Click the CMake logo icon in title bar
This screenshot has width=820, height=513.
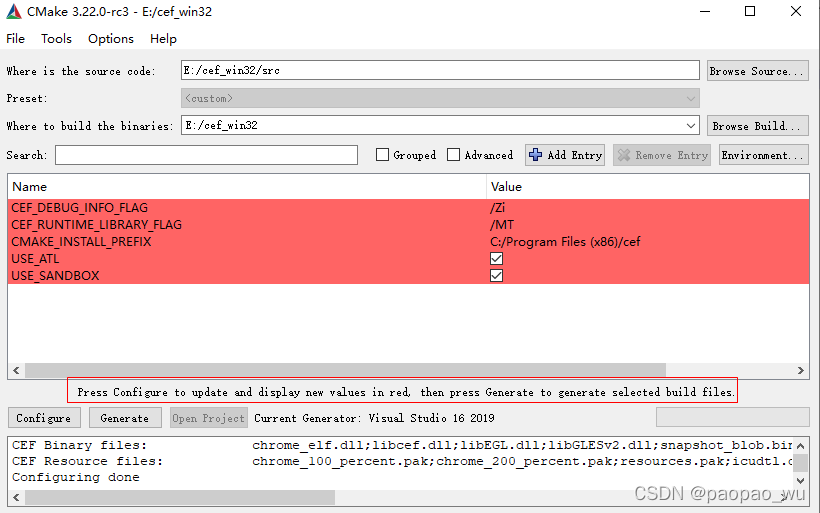14,12
